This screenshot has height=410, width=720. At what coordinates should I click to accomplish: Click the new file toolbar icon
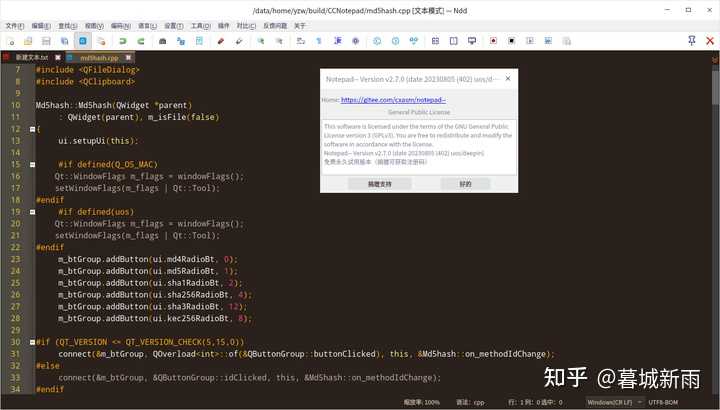click(x=11, y=41)
